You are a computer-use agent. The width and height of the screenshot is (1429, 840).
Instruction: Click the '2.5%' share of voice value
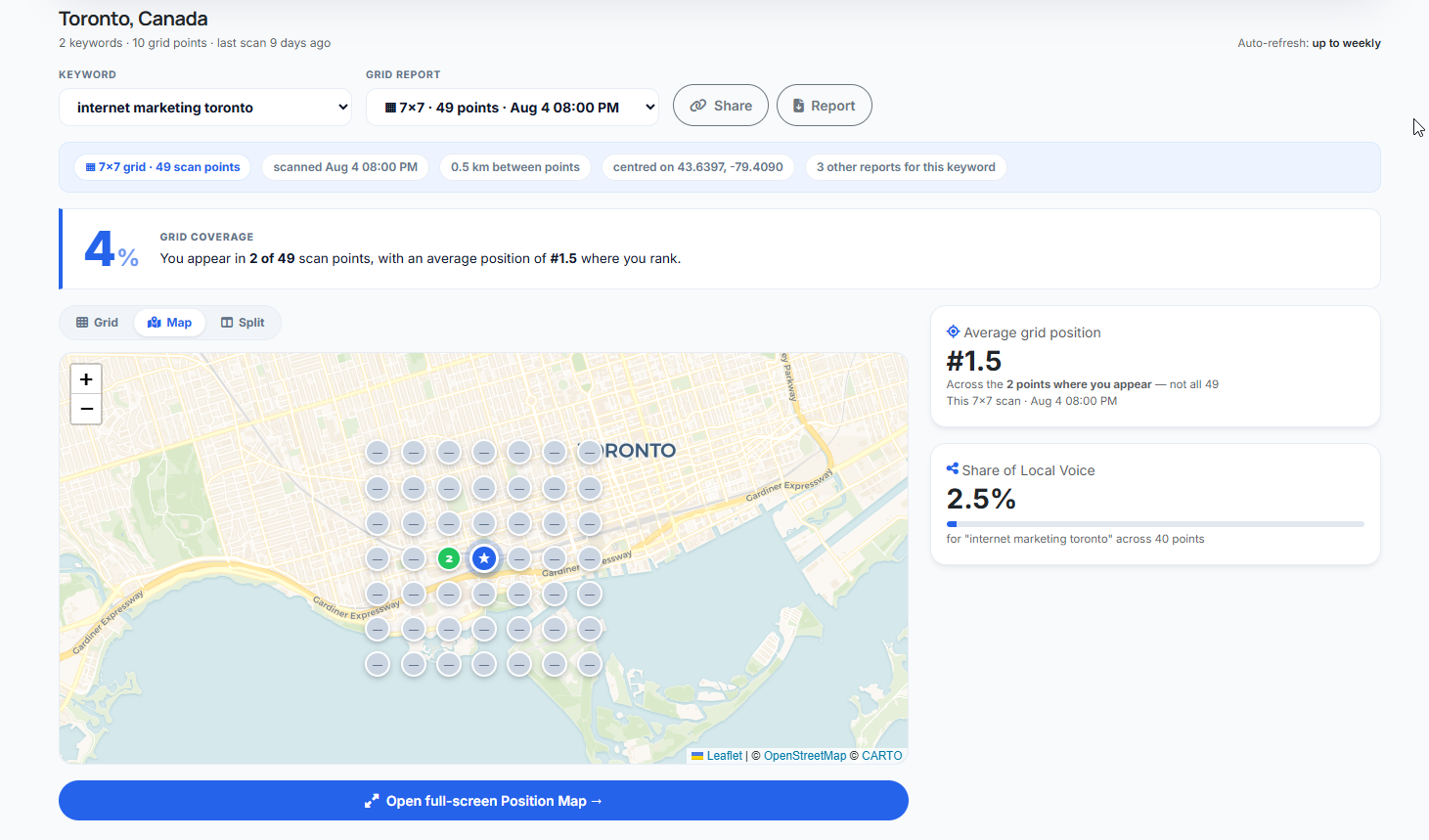[x=981, y=499]
